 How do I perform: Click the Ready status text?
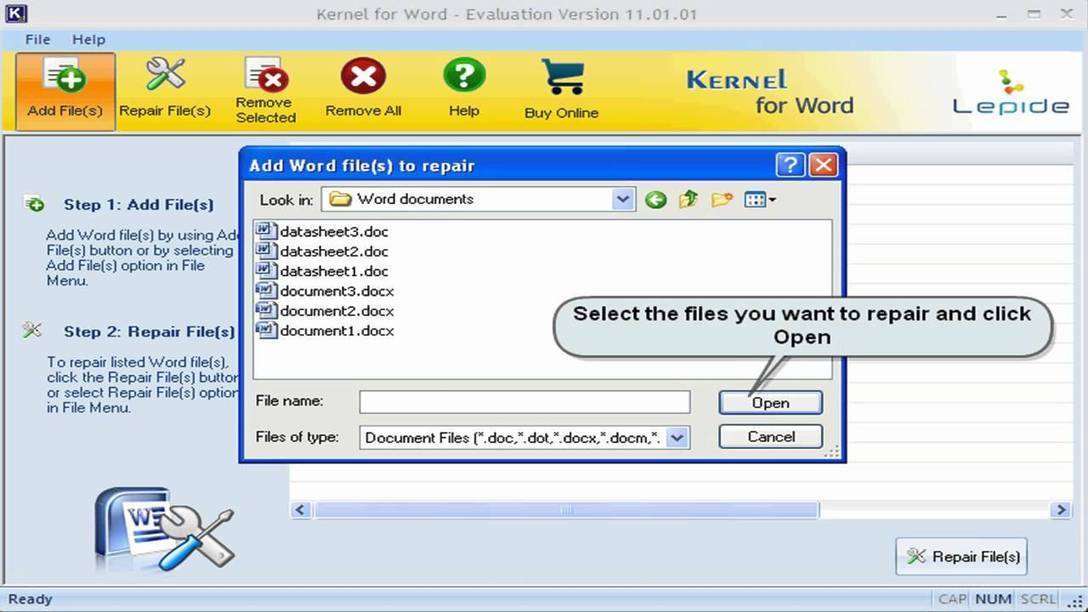click(x=30, y=599)
